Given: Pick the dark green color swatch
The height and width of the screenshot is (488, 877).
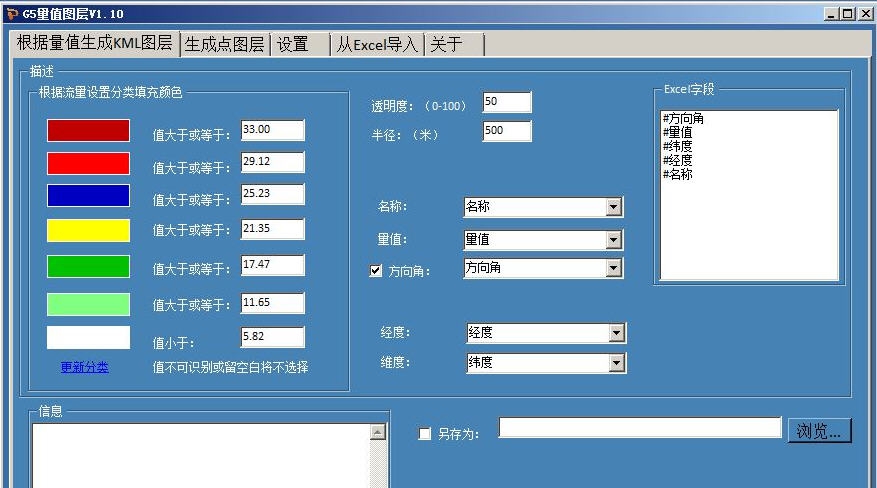Looking at the screenshot, I should tap(88, 266).
